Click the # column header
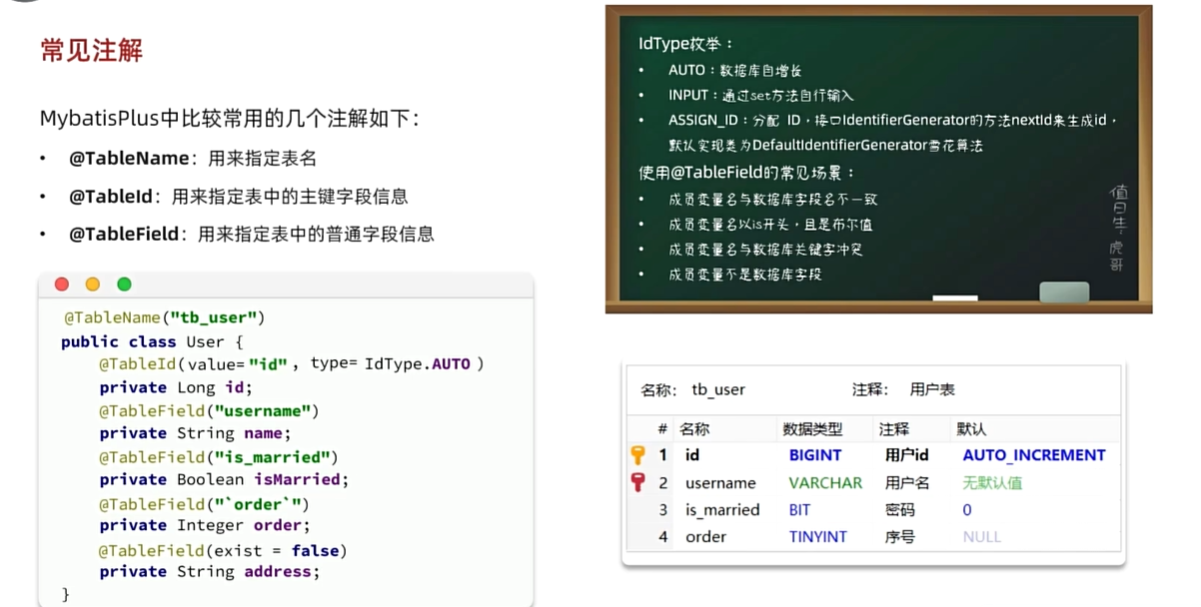Screen dimensions: 1201x607 (662, 429)
